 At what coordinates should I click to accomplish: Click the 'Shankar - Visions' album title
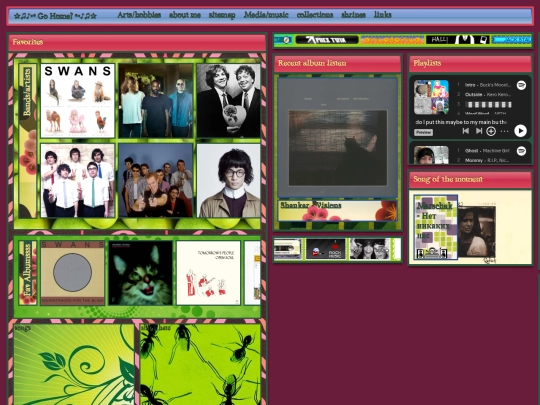[311, 206]
